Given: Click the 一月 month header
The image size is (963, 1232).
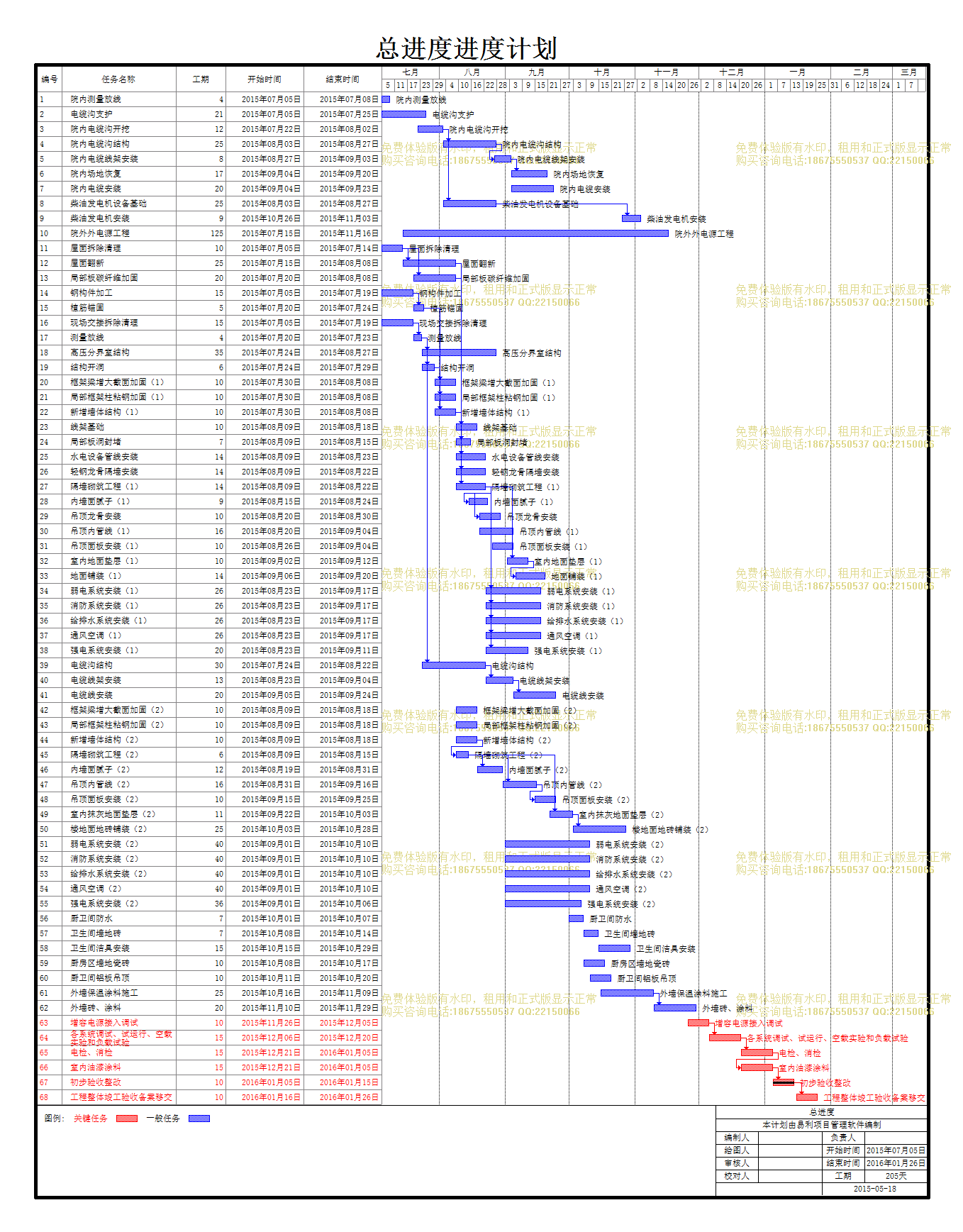Looking at the screenshot, I should 798,72.
